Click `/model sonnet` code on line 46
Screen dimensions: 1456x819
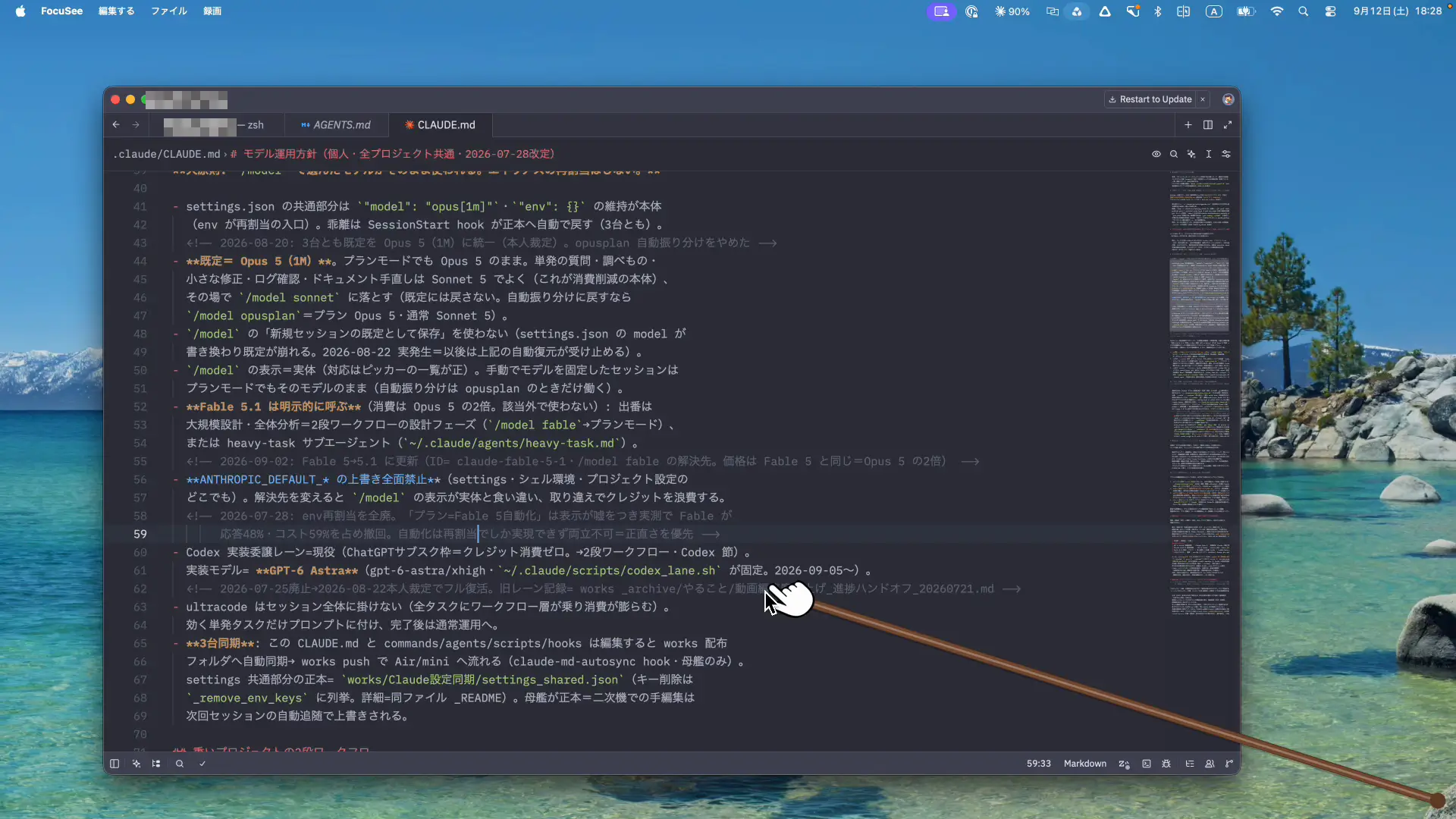click(289, 297)
